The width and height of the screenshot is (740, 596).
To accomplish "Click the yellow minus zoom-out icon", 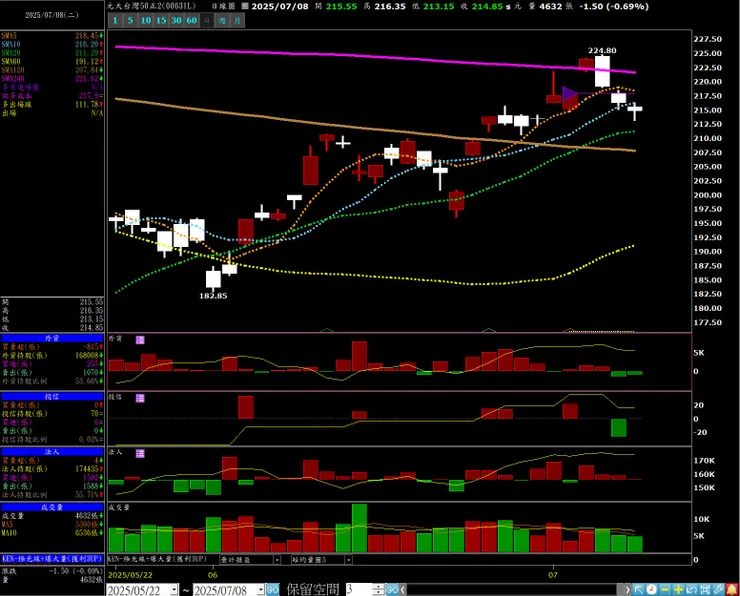I will pos(665,589).
